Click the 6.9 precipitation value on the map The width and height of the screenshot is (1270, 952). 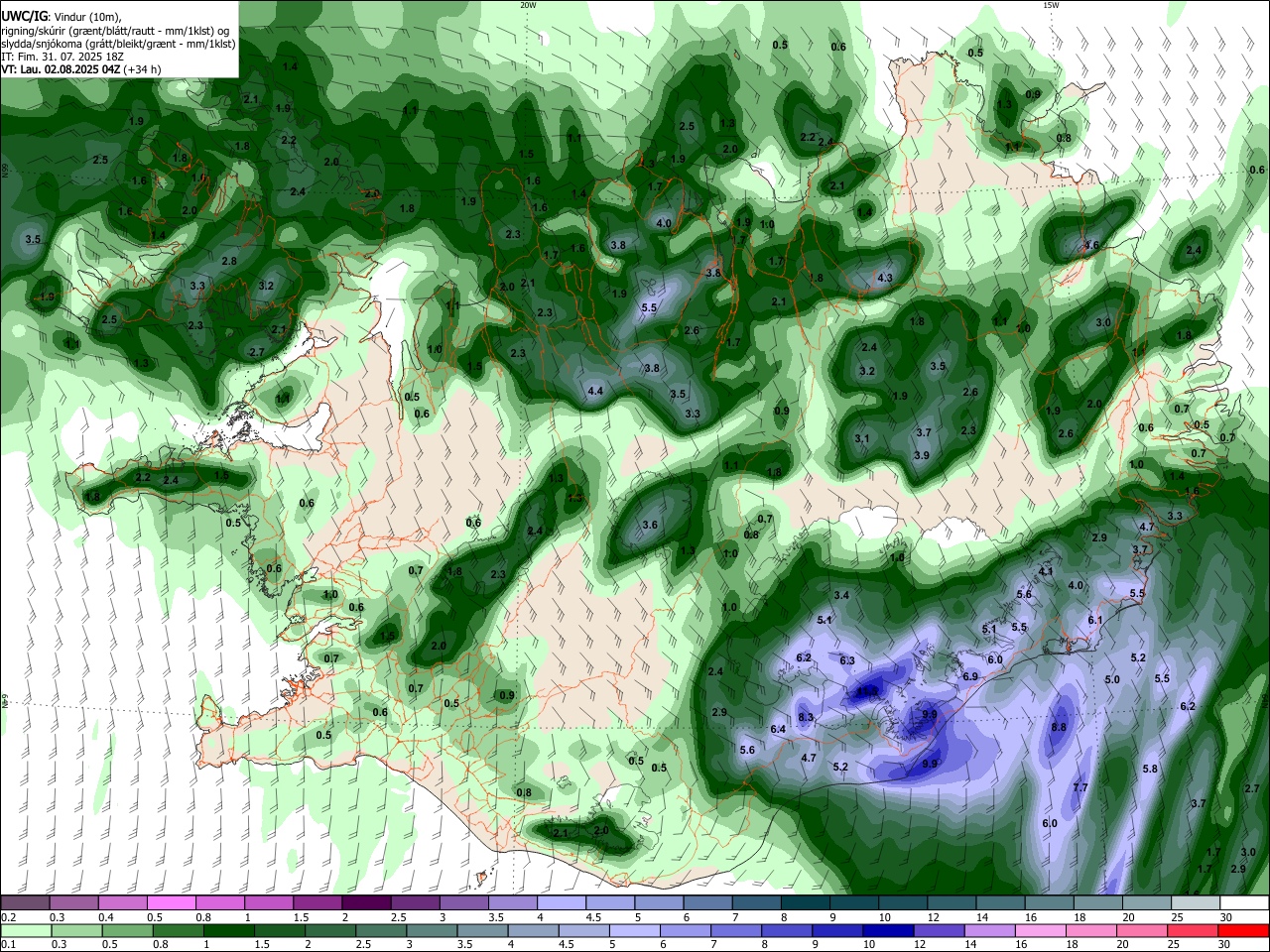[970, 676]
